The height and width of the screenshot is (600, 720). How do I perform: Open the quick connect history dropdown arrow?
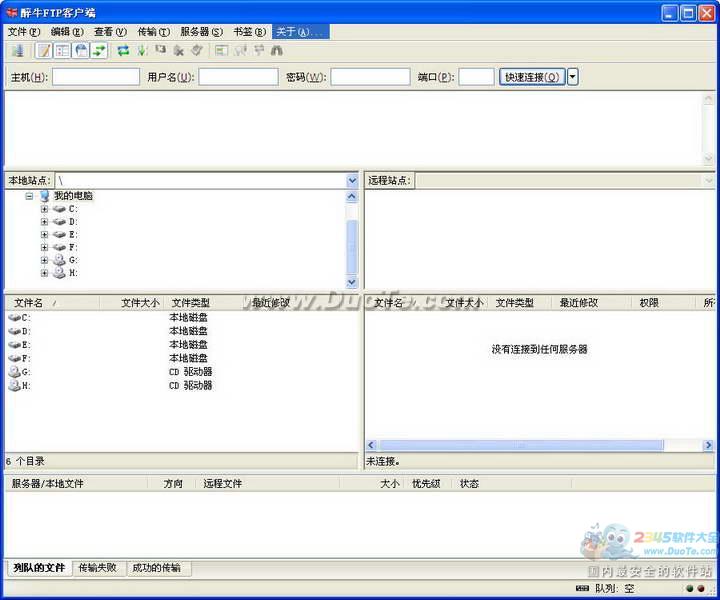pyautogui.click(x=573, y=77)
